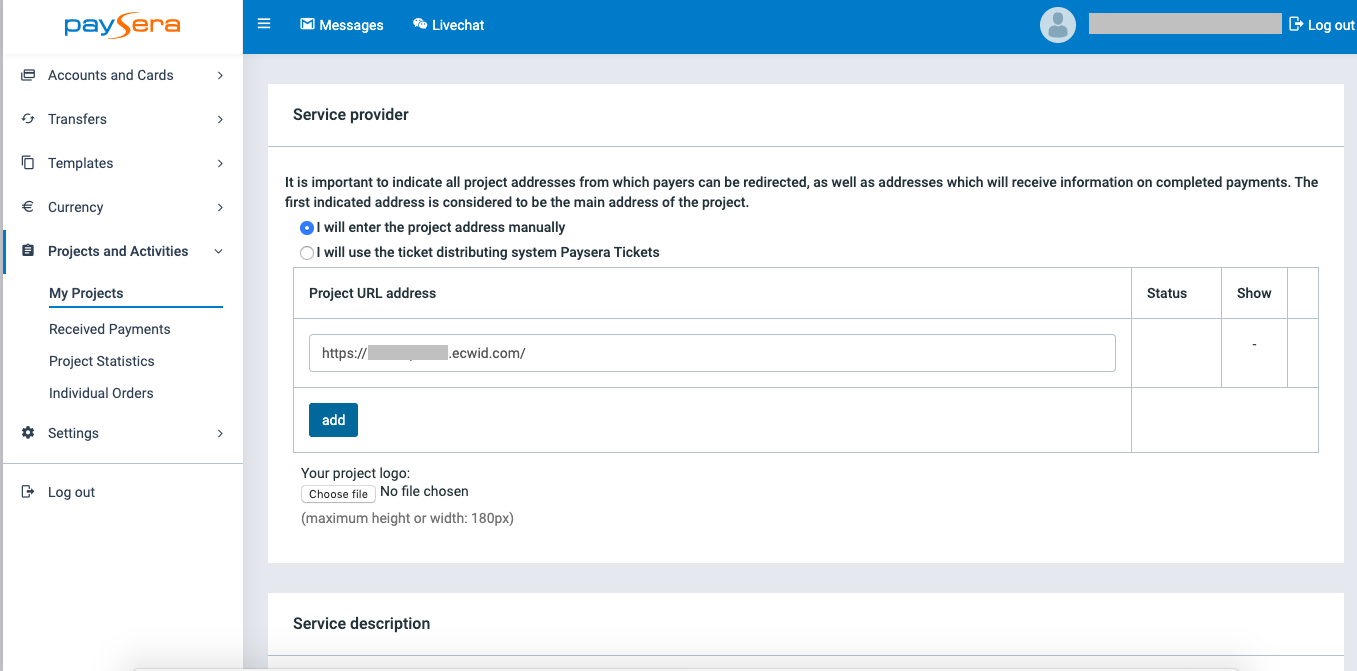This screenshot has width=1357, height=671.
Task: Open Received Payments
Action: pos(109,329)
